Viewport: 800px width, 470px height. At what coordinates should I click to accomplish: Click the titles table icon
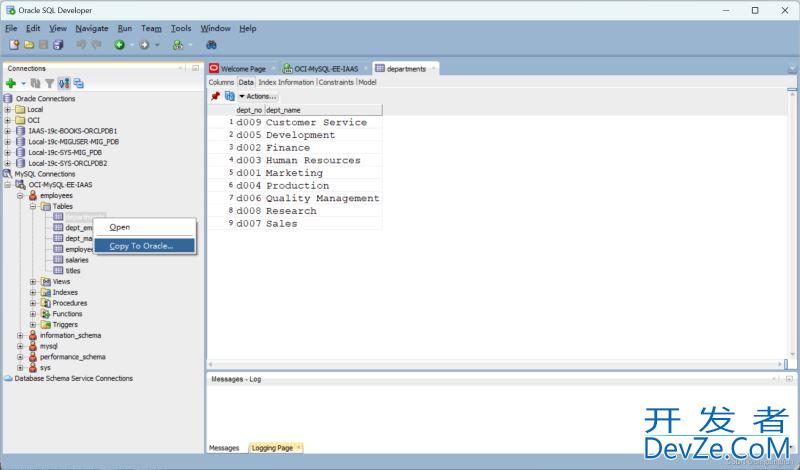point(58,270)
